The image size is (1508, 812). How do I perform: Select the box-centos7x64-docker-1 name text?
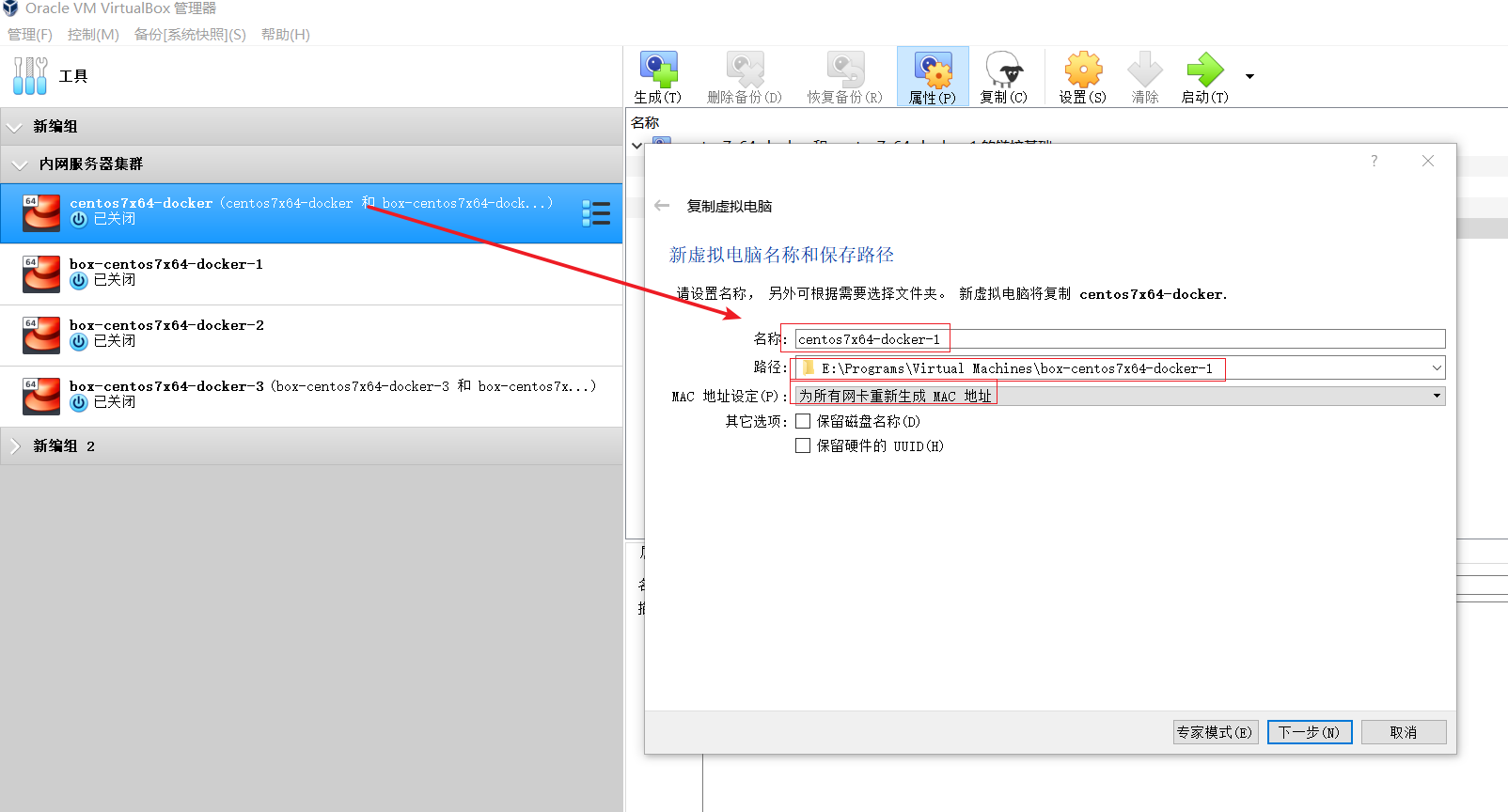point(166,264)
